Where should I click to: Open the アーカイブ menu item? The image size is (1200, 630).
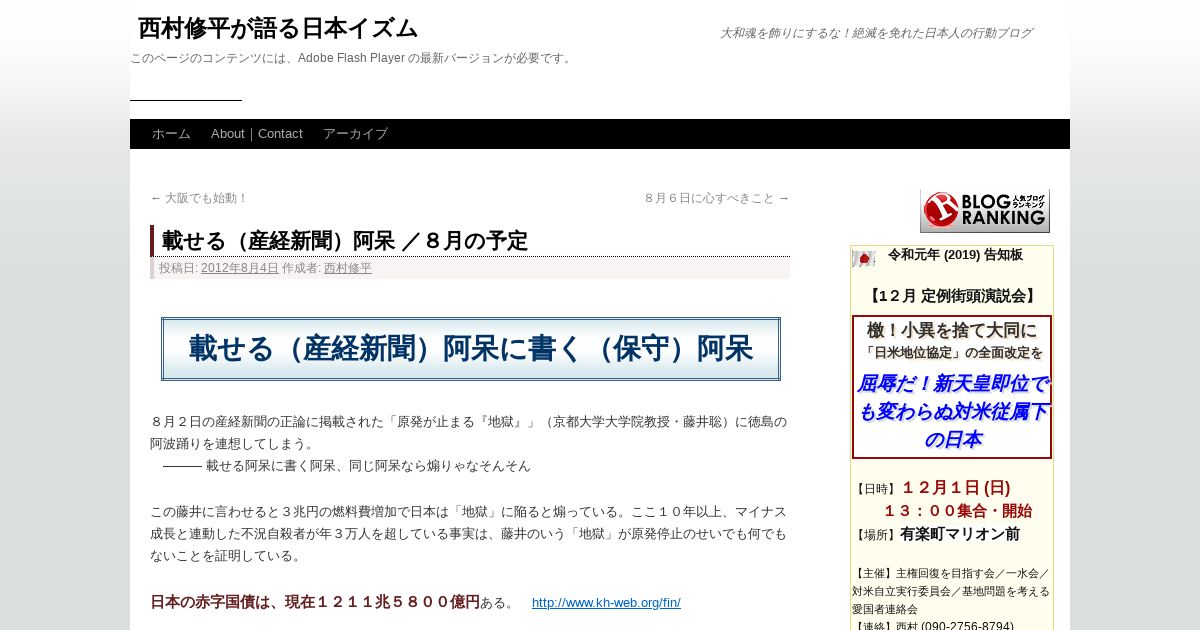click(355, 134)
